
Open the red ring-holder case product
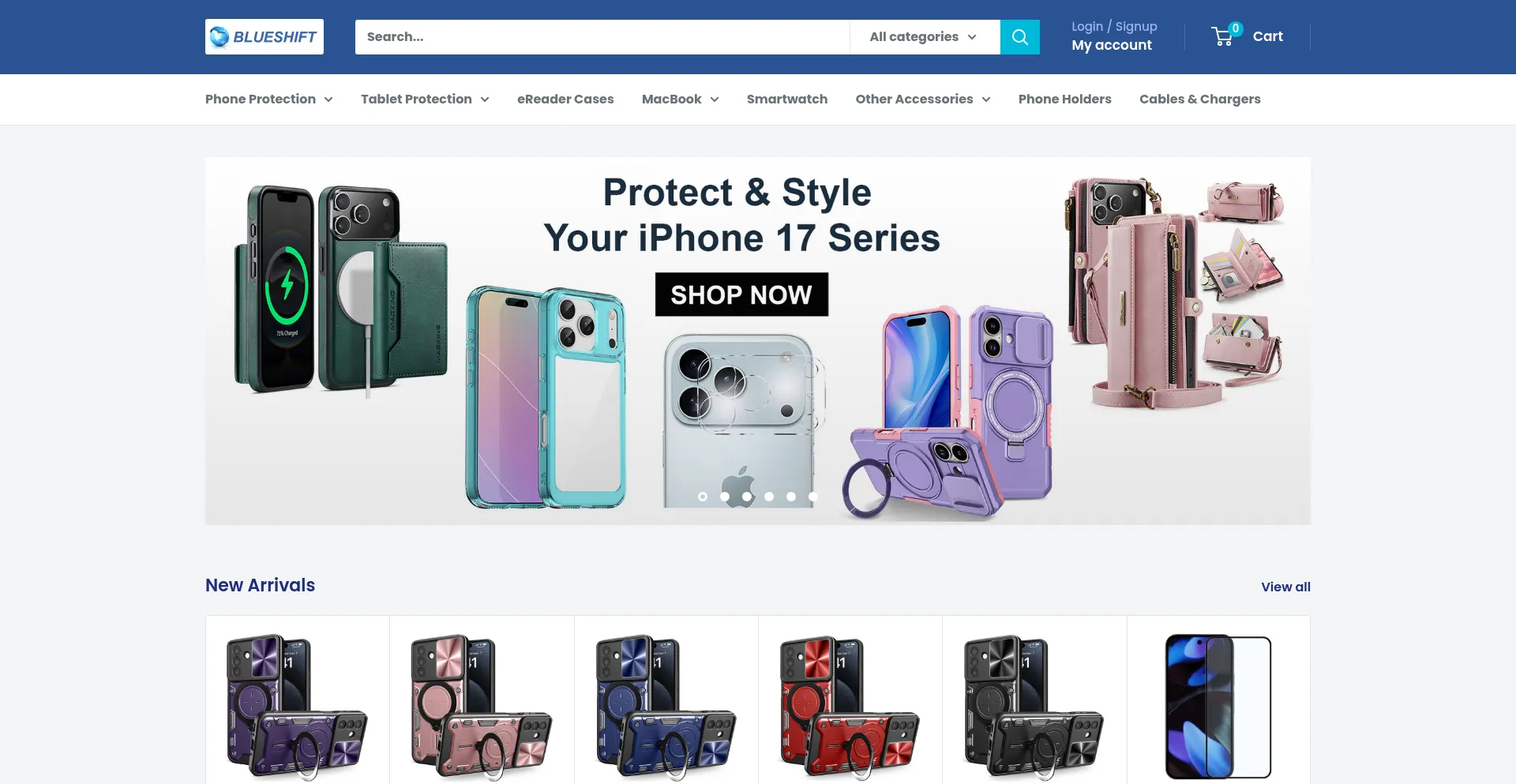[x=850, y=706]
